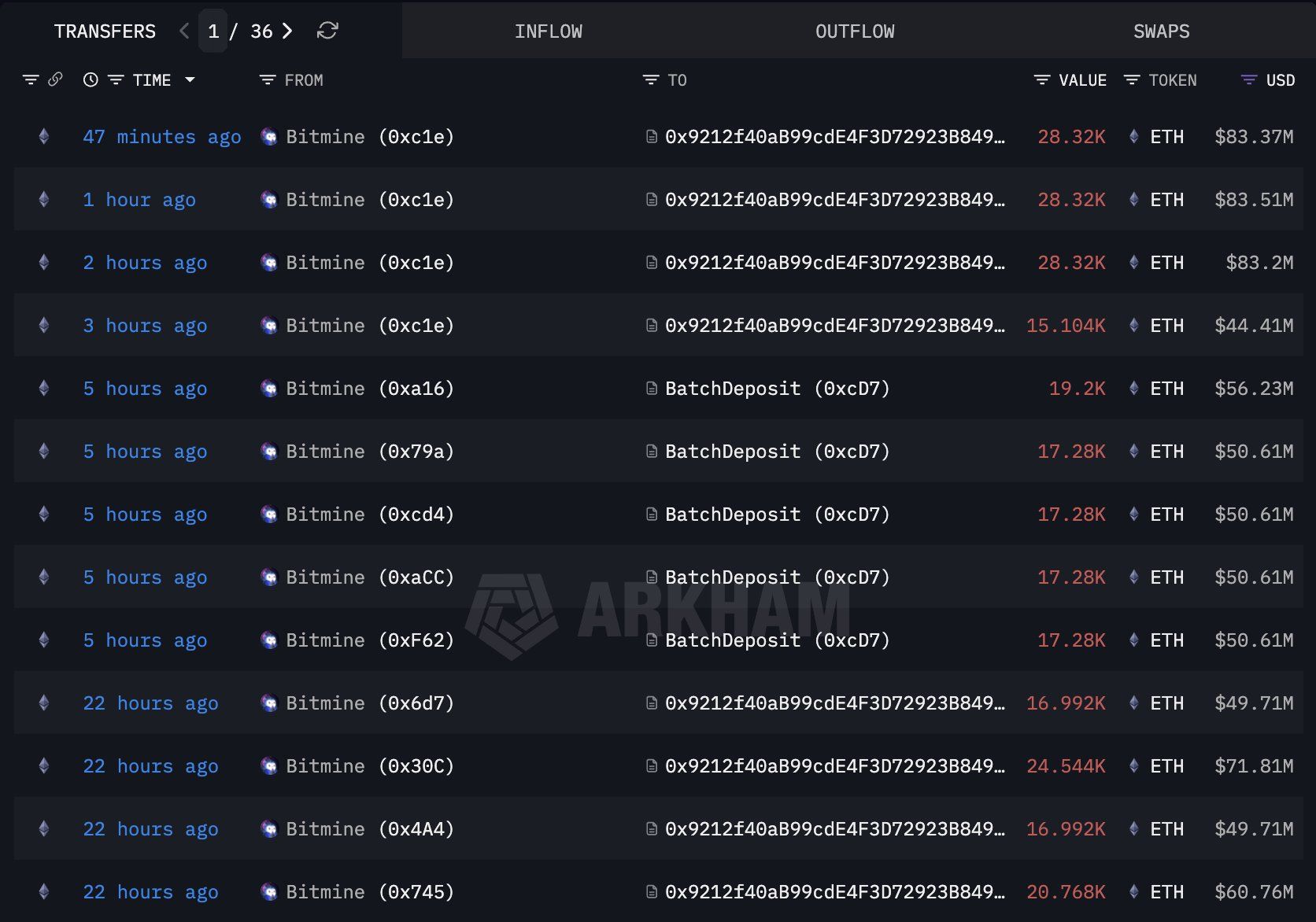Viewport: 1316px width, 922px height.
Task: Open the USD column filter icon
Action: (x=1248, y=79)
